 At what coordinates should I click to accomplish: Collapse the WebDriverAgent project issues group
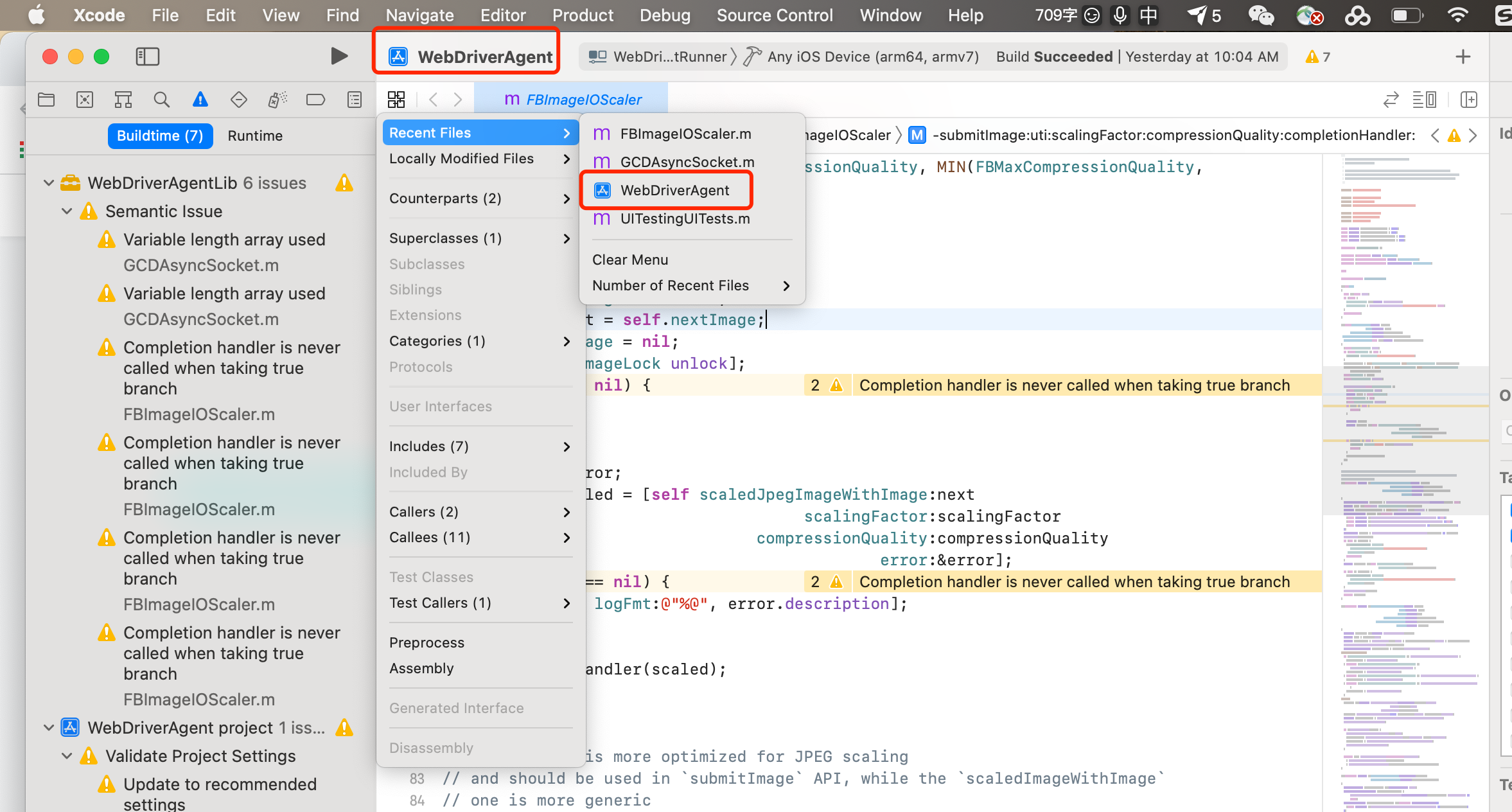pos(49,728)
